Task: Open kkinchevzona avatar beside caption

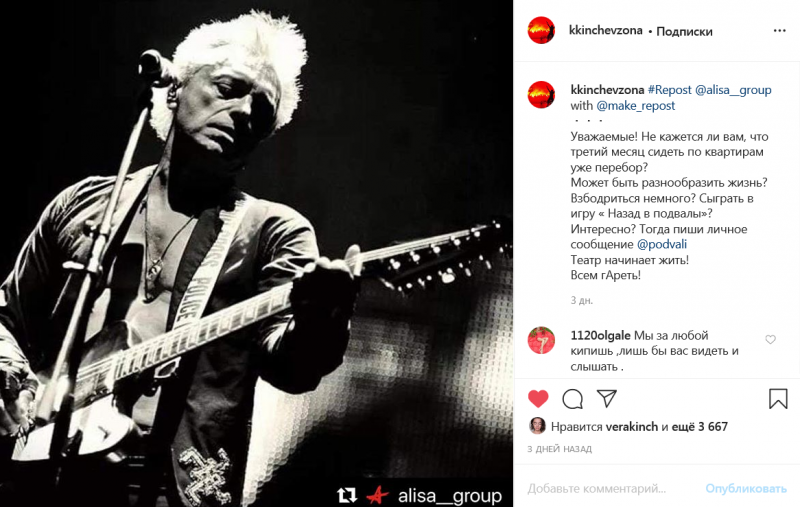Action: 541,95
